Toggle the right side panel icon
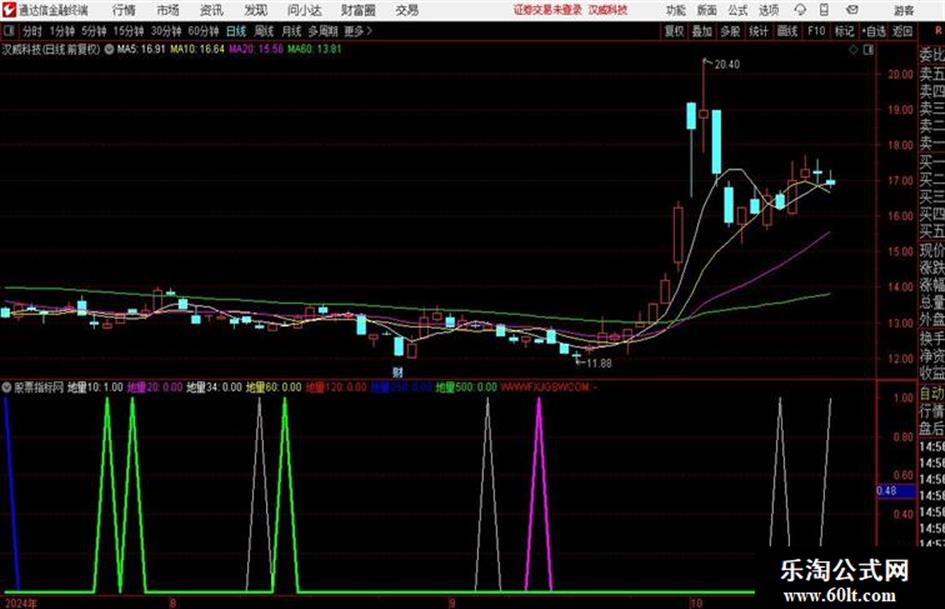 coord(868,50)
